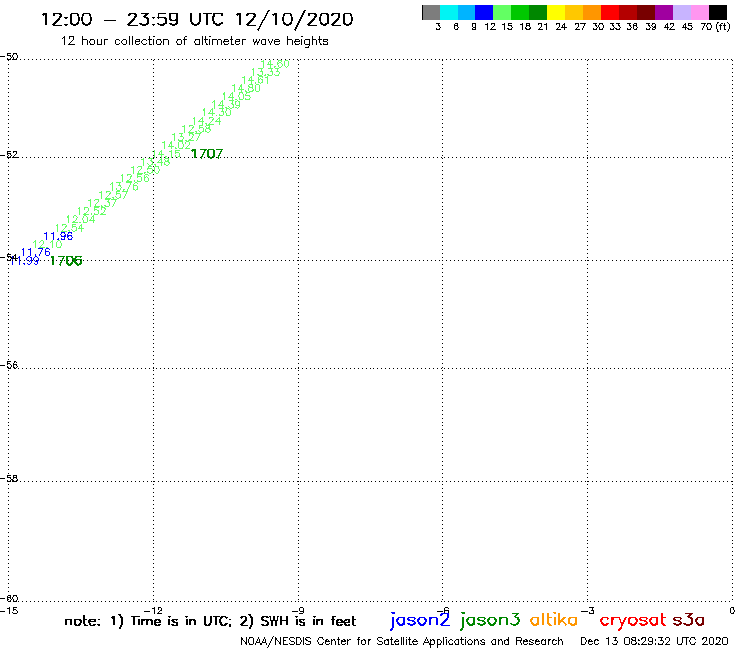The width and height of the screenshot is (740, 650).
Task: Click the pink color scale swatch
Action: click(x=700, y=12)
